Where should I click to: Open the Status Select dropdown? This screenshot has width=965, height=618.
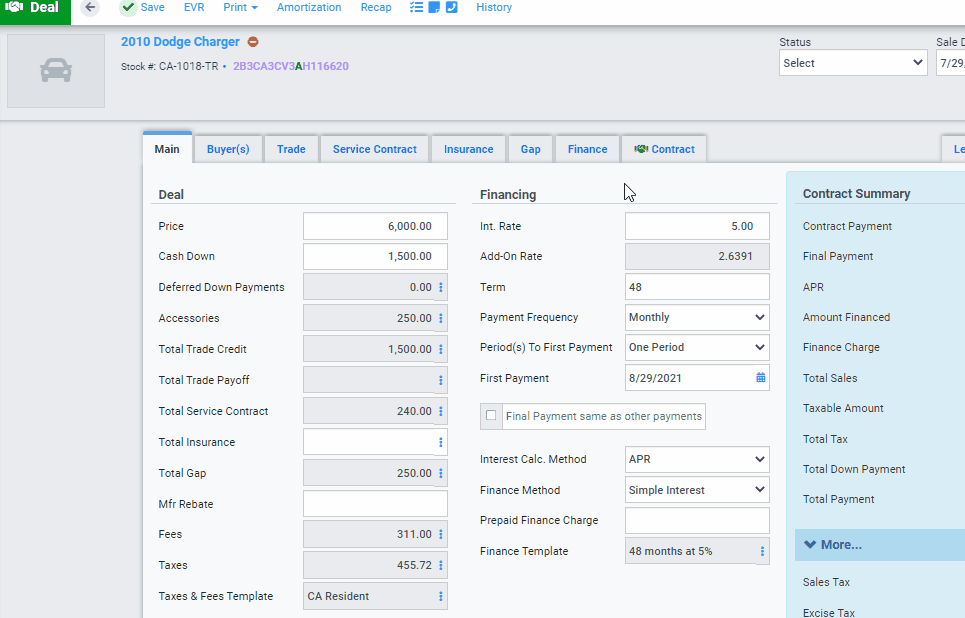pos(852,62)
